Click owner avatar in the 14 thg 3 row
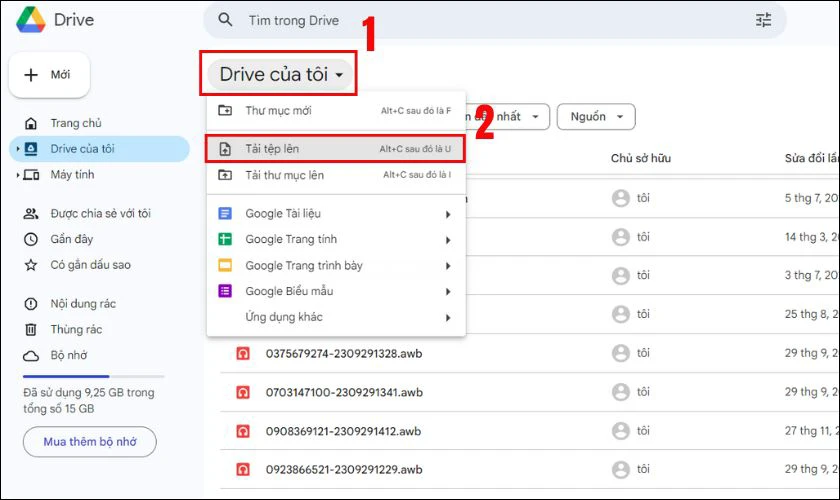The width and height of the screenshot is (840, 500). tap(621, 237)
